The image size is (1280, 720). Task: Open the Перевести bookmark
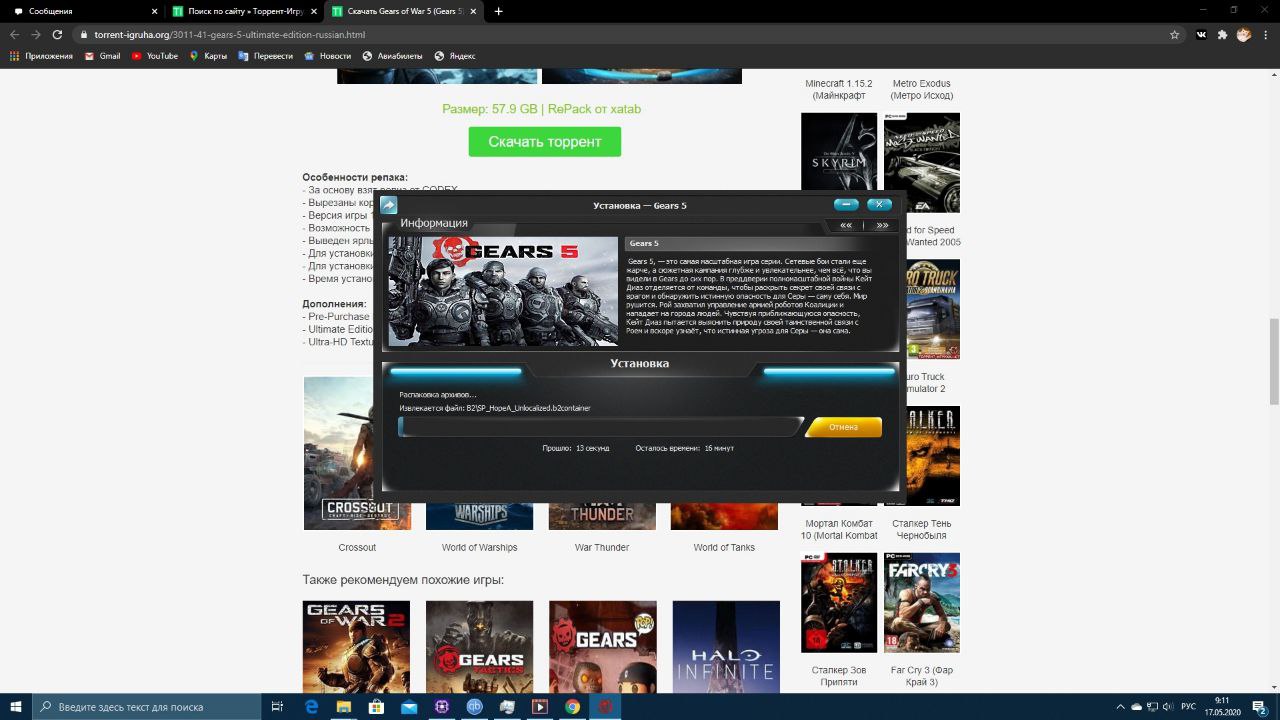point(265,56)
